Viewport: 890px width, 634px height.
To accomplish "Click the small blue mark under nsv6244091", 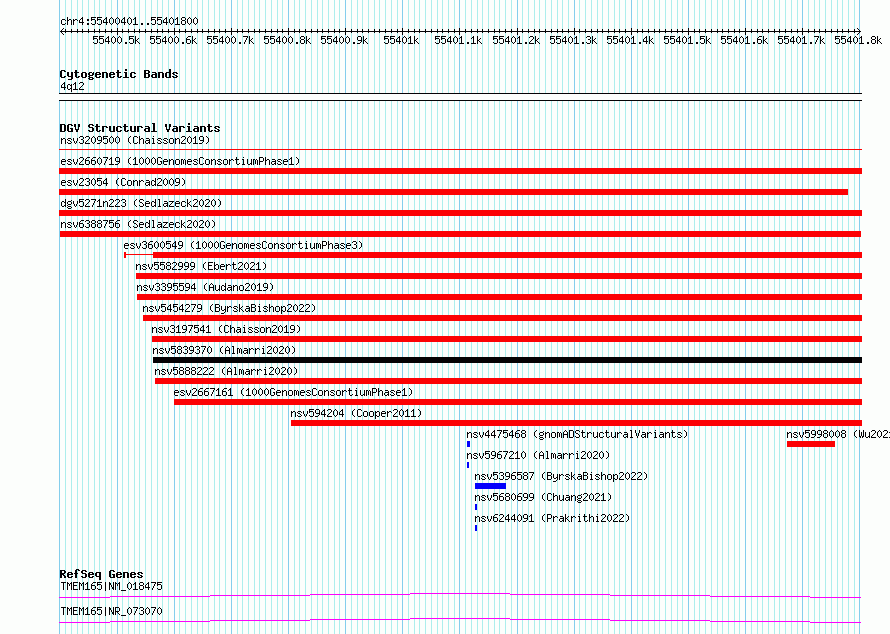I will pyautogui.click(x=476, y=528).
